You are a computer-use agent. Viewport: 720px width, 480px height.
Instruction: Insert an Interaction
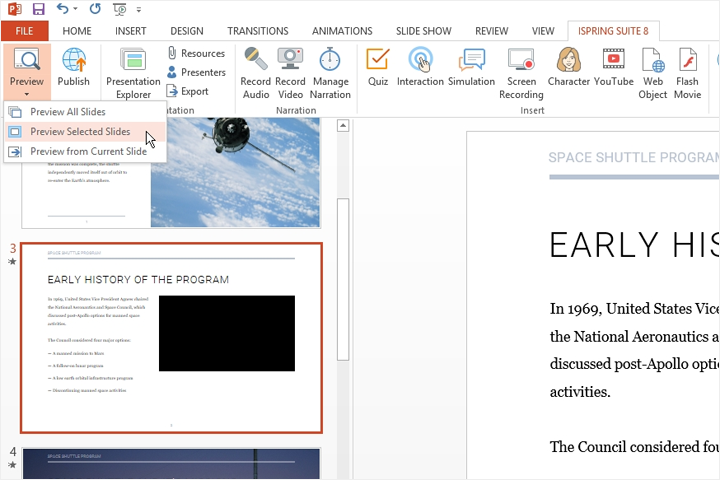click(420, 67)
